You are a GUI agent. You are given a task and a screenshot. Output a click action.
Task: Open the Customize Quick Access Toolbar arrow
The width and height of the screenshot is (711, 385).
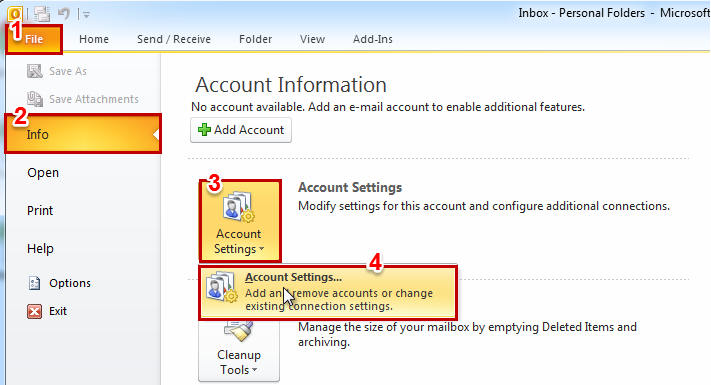click(x=86, y=15)
